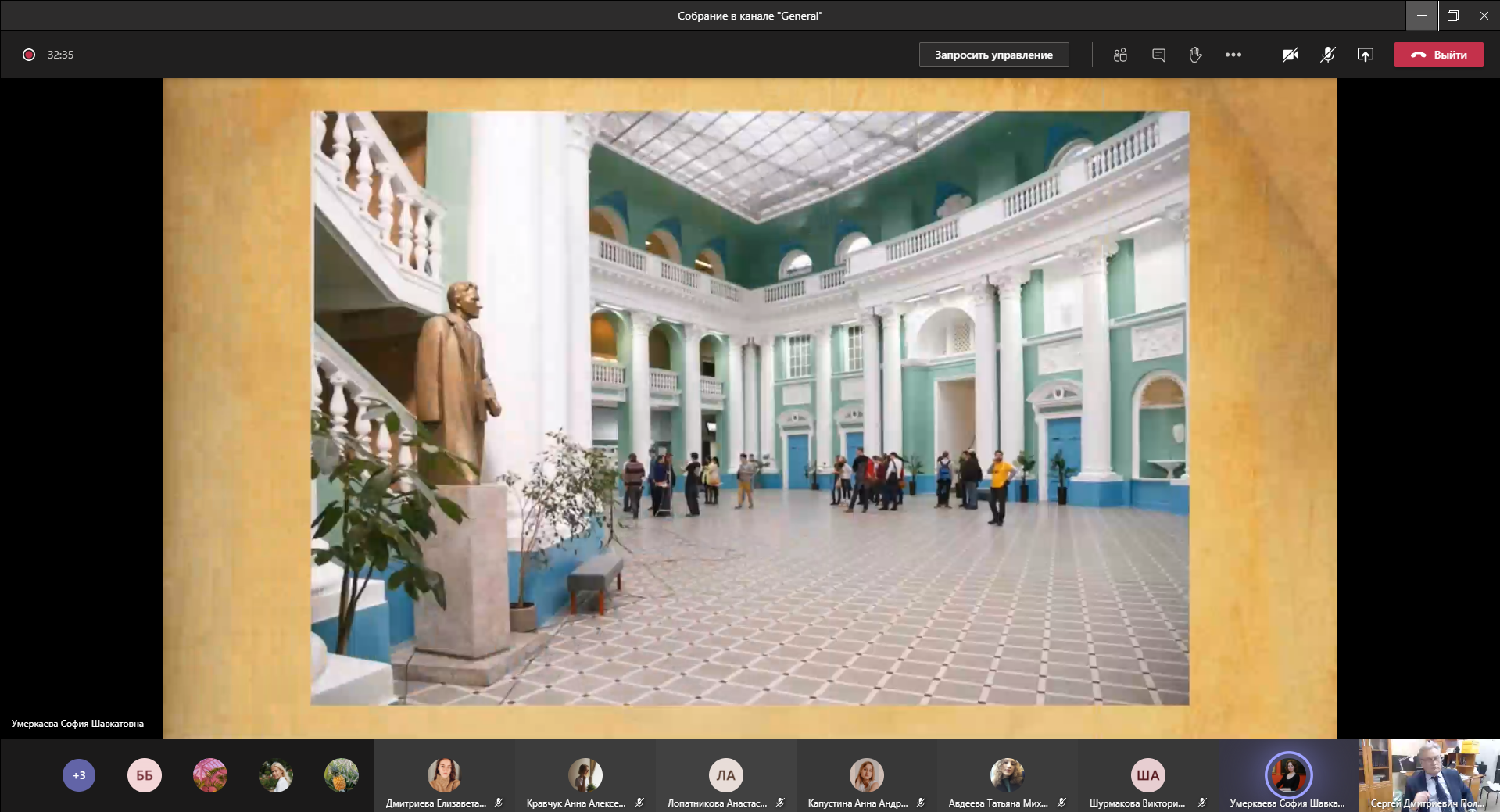
Task: Open the meeting chat icon
Action: point(1158,55)
